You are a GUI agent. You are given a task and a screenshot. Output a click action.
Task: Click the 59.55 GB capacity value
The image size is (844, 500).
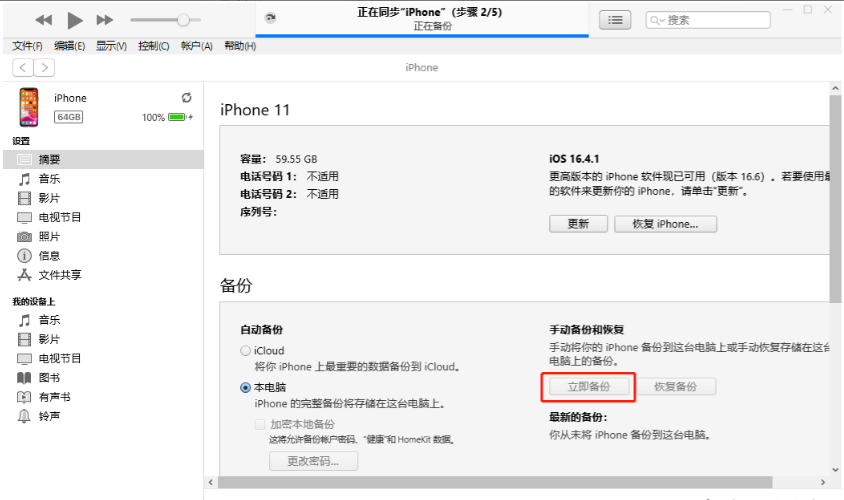coord(296,159)
